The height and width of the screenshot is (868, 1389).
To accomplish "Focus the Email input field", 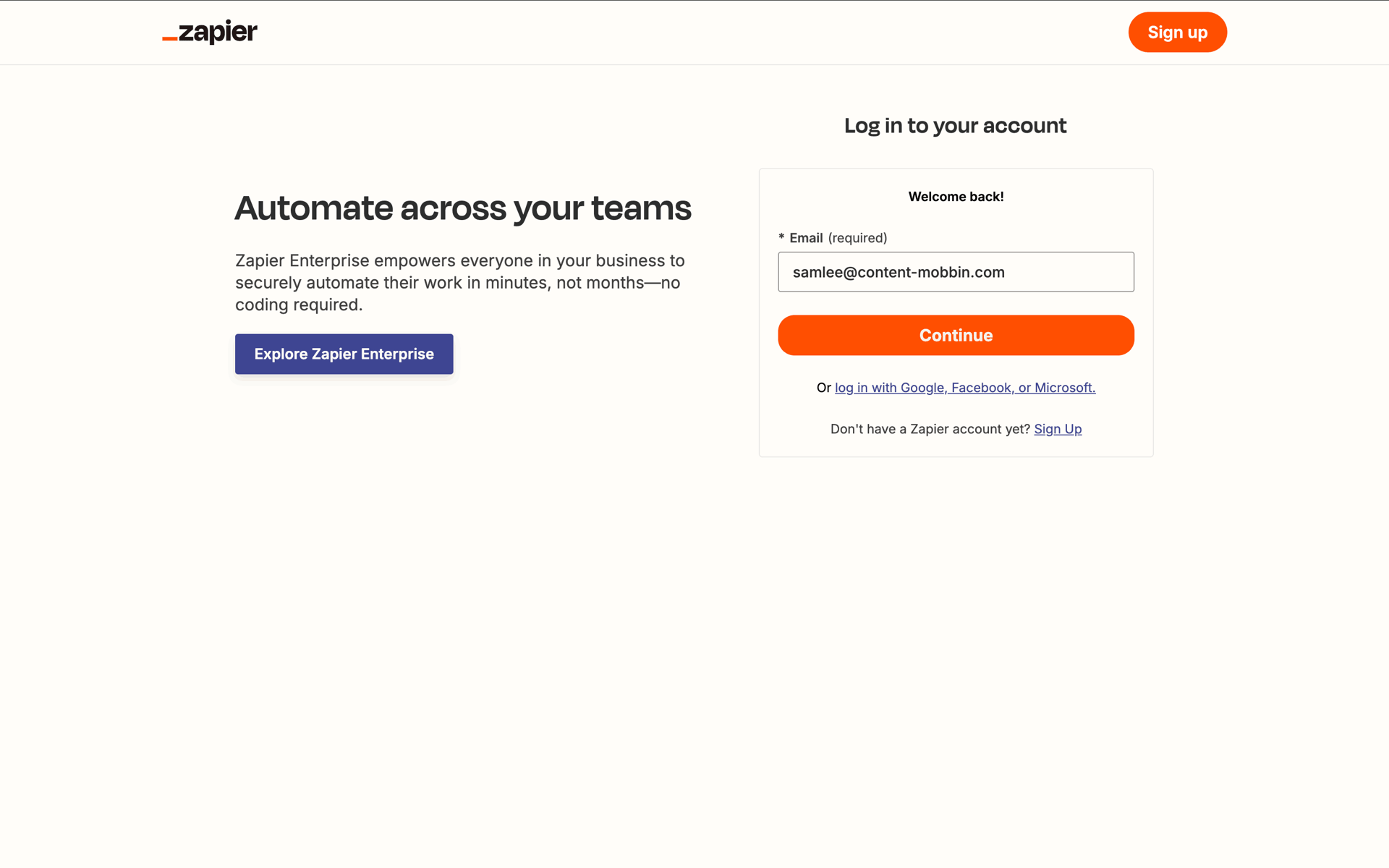I will coord(956,272).
